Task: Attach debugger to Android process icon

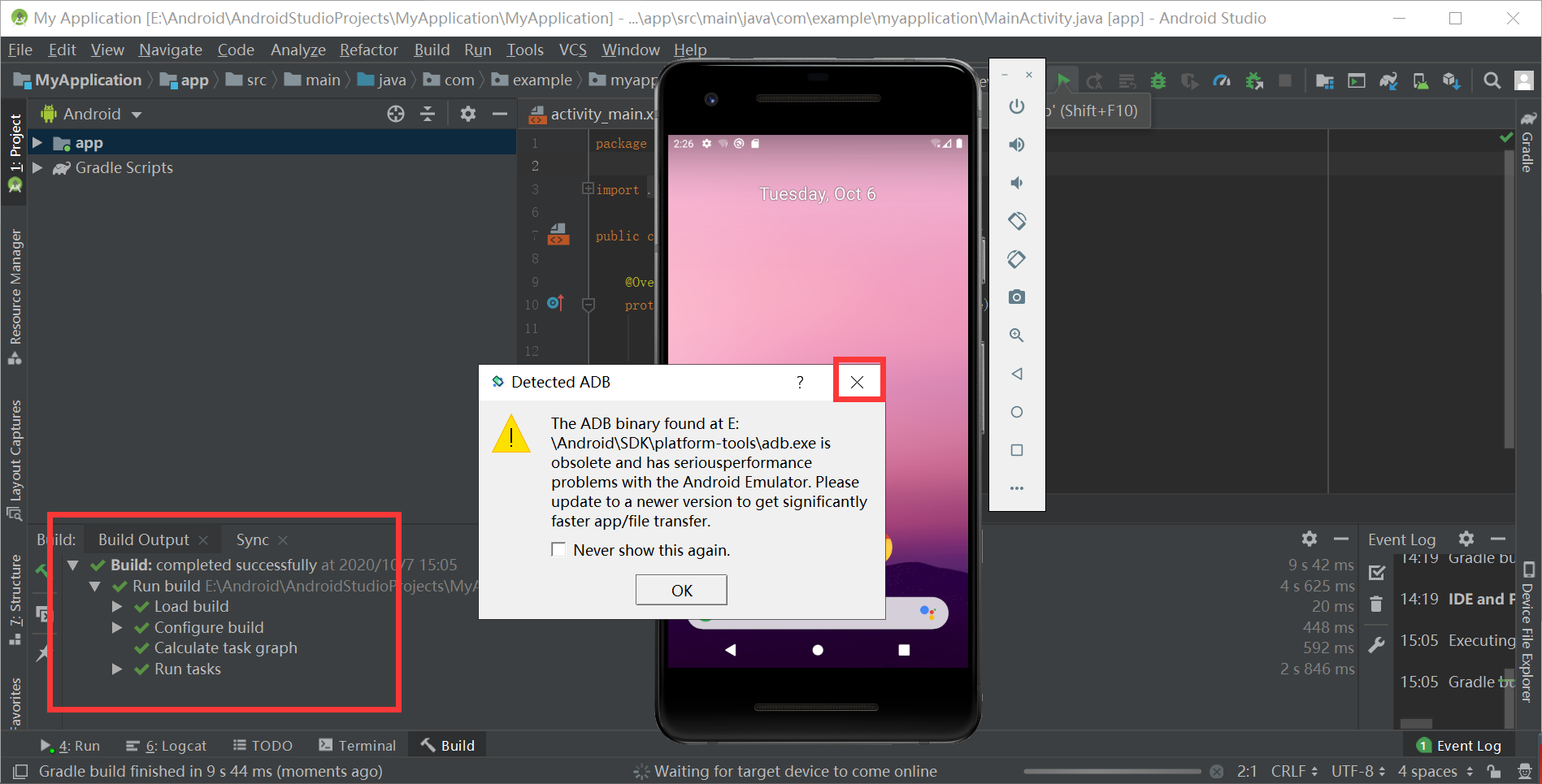Action: [x=1254, y=80]
